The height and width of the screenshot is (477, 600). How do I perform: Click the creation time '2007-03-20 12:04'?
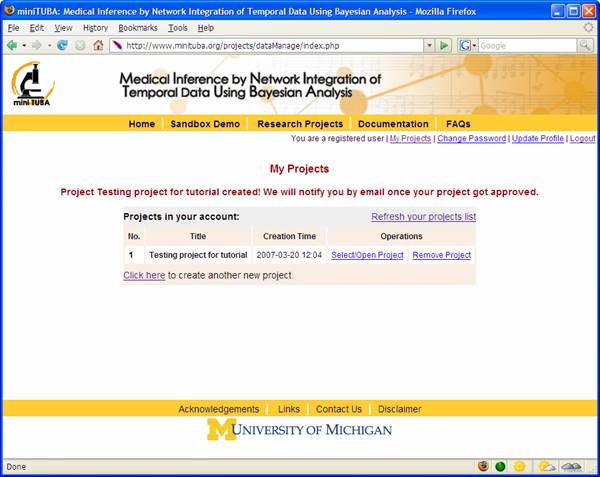[x=289, y=255]
